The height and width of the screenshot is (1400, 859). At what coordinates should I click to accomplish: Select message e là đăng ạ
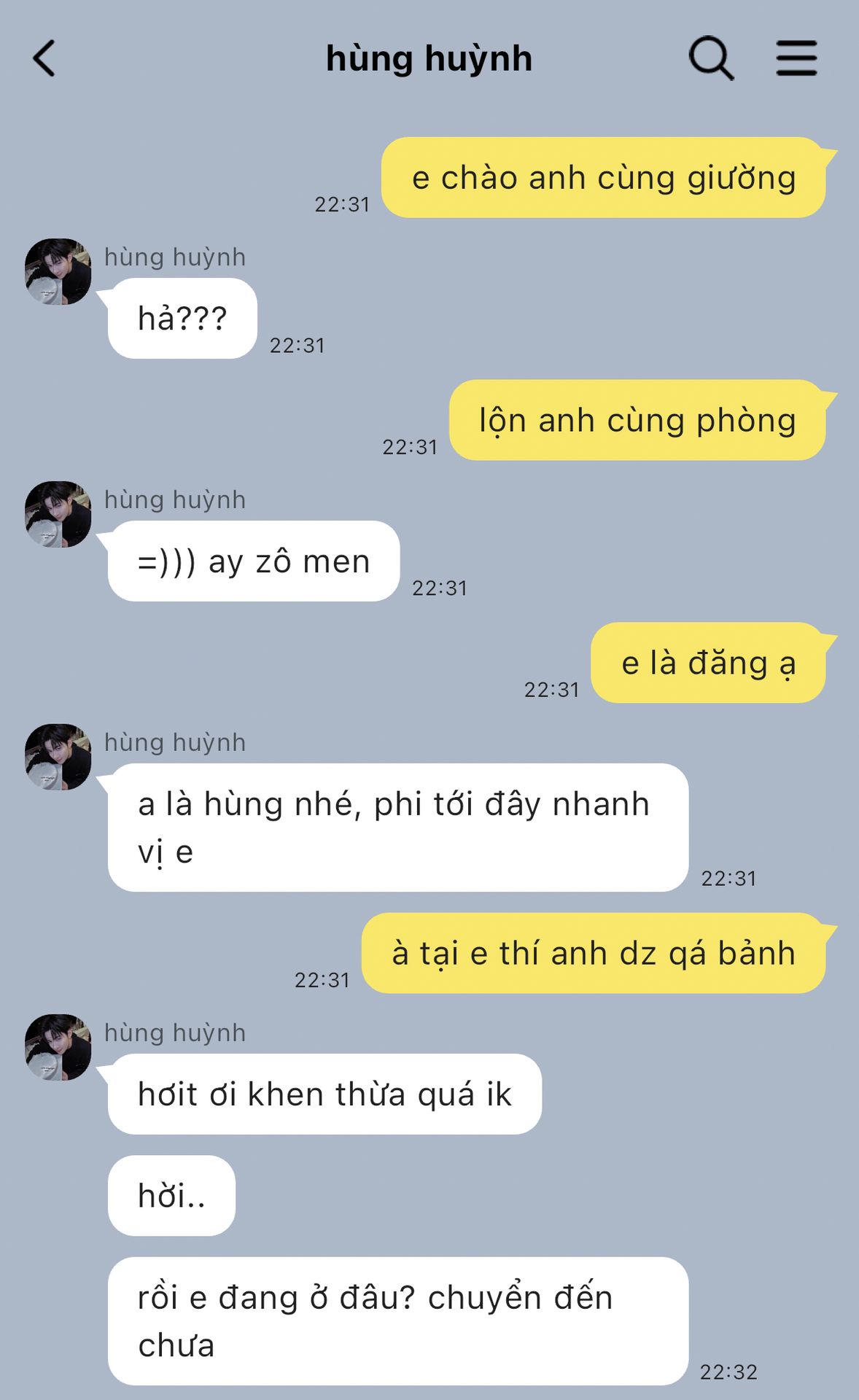point(708,663)
